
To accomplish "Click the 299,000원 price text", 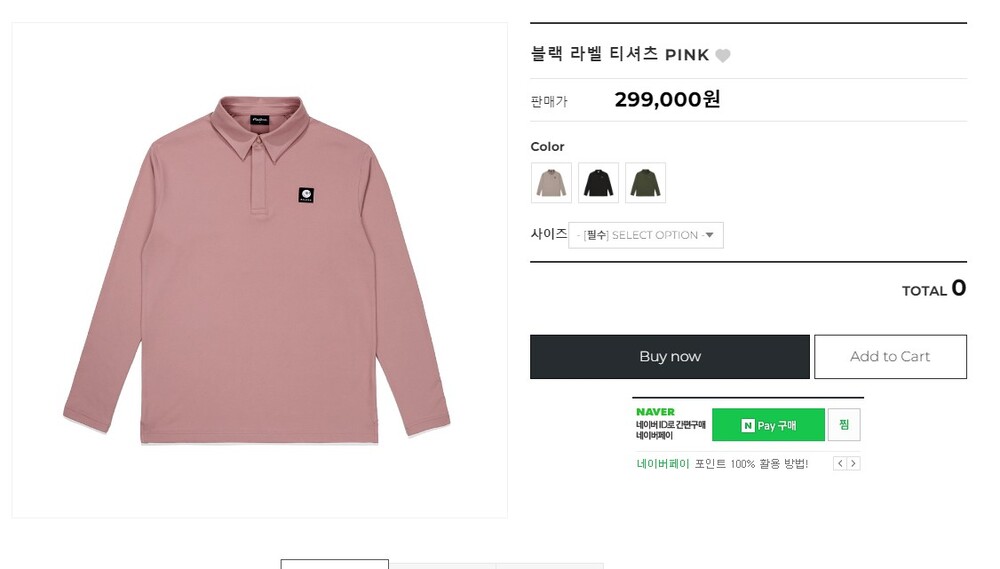I will point(667,100).
